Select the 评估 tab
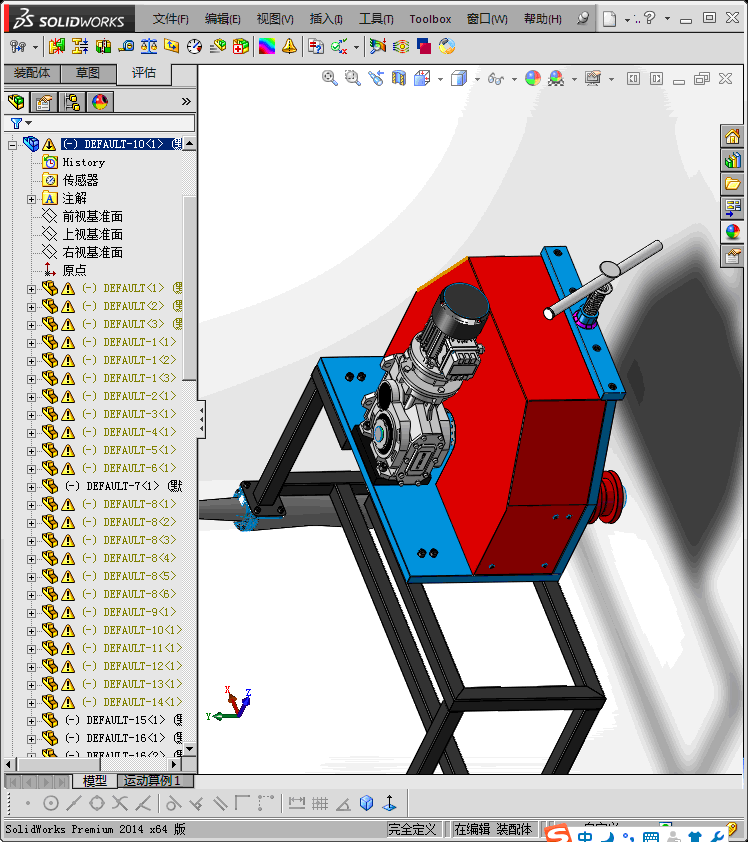 [x=144, y=73]
